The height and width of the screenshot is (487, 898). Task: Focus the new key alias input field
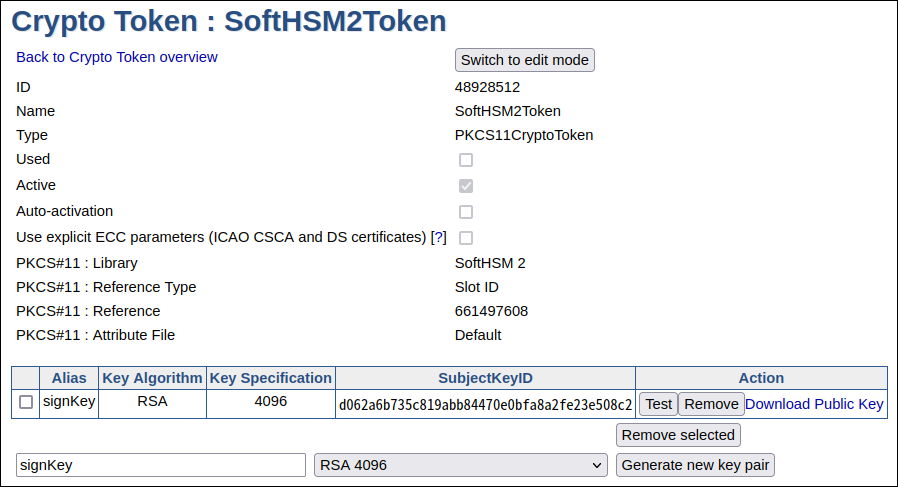(160, 465)
